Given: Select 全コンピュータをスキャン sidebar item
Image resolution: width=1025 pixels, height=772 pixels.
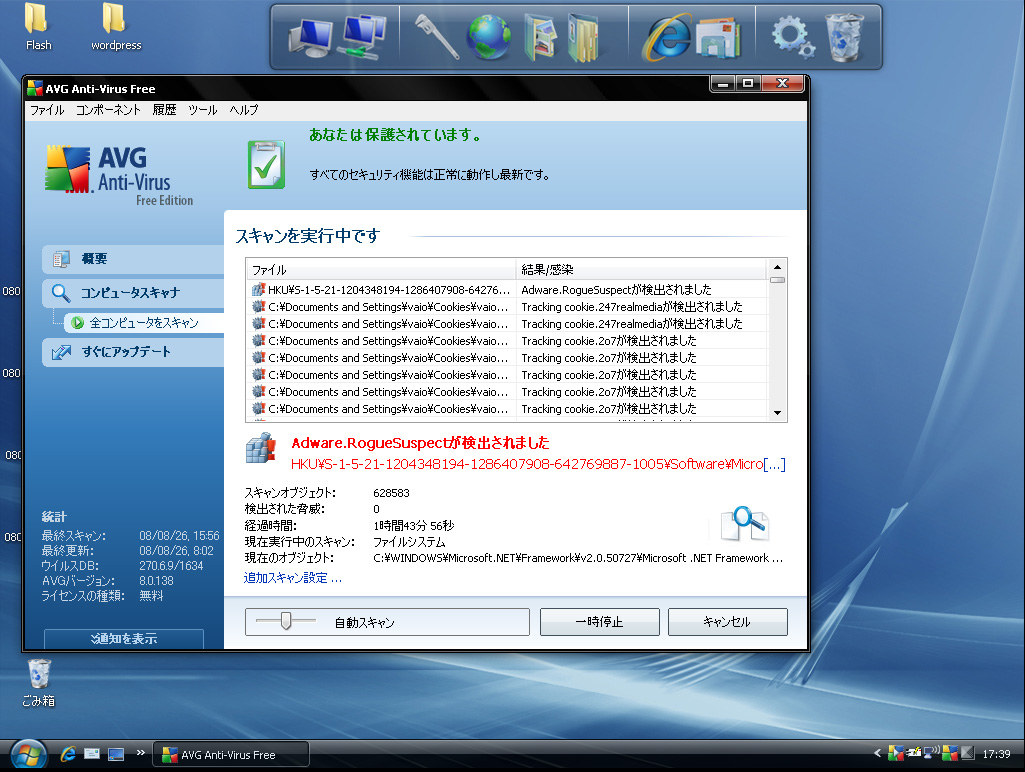Looking at the screenshot, I should (x=144, y=323).
